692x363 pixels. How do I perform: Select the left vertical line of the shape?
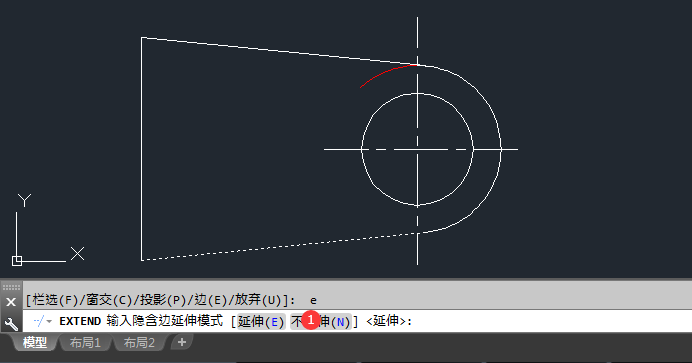[x=141, y=150]
